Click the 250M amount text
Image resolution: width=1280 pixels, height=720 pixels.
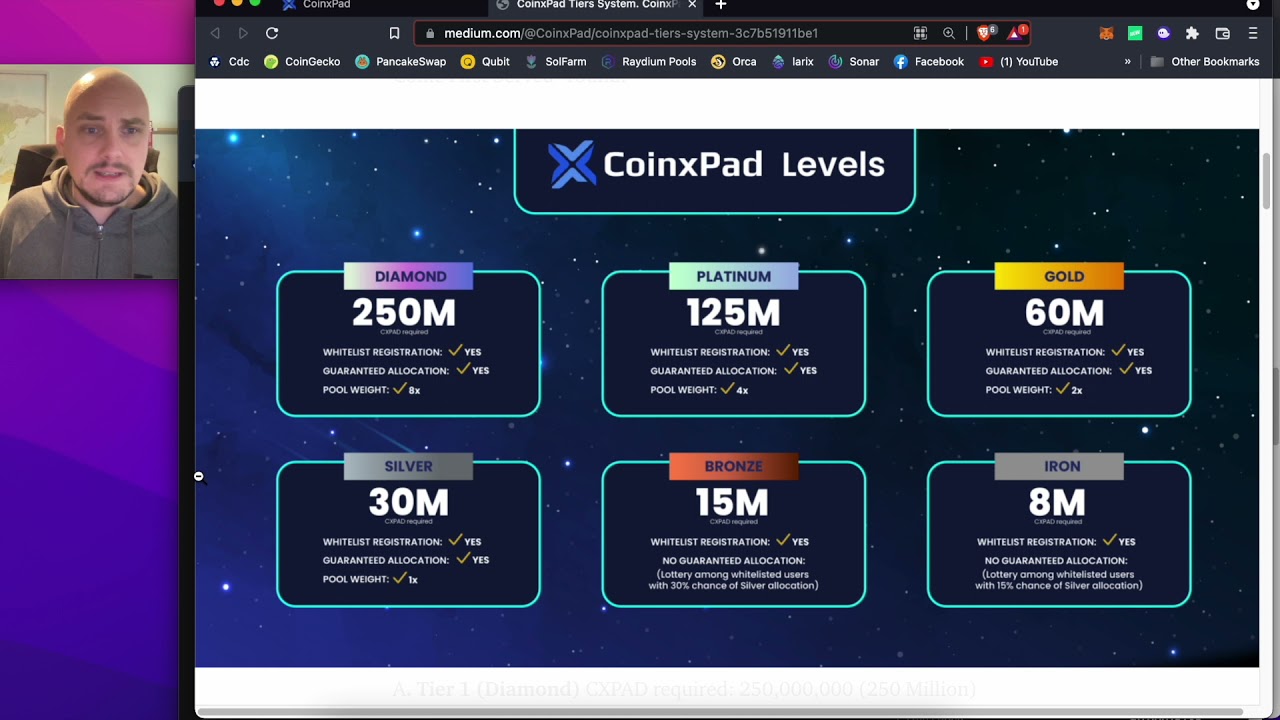pos(404,313)
